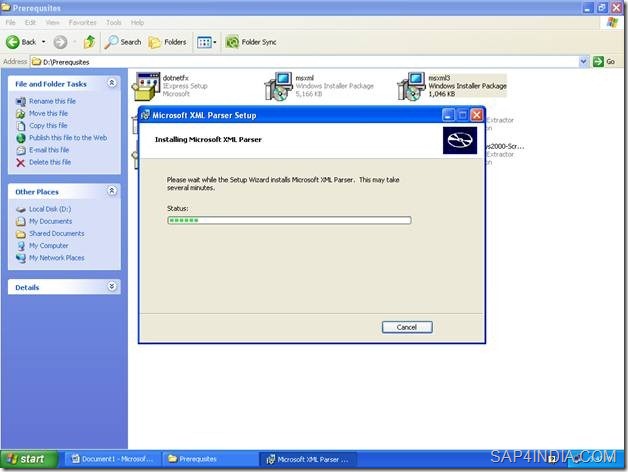
Task: Open My Computer link
Action: (49, 246)
